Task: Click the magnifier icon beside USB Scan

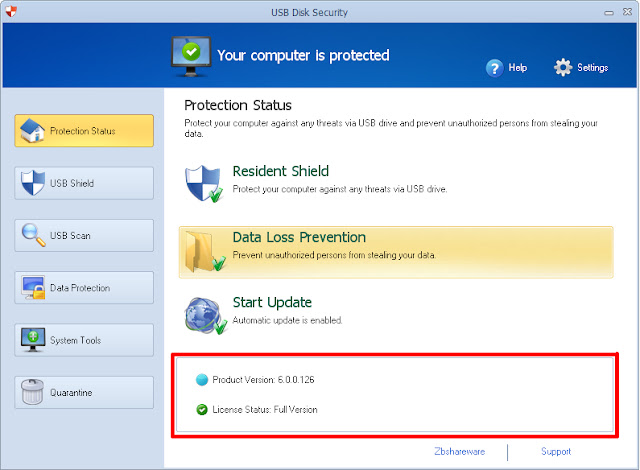Action: pos(33,235)
